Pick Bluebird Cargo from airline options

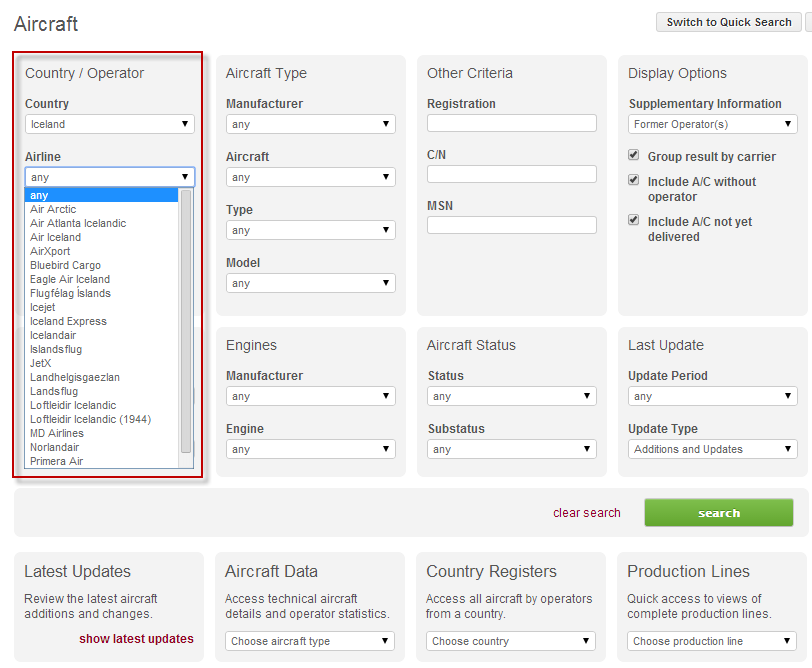click(x=65, y=265)
